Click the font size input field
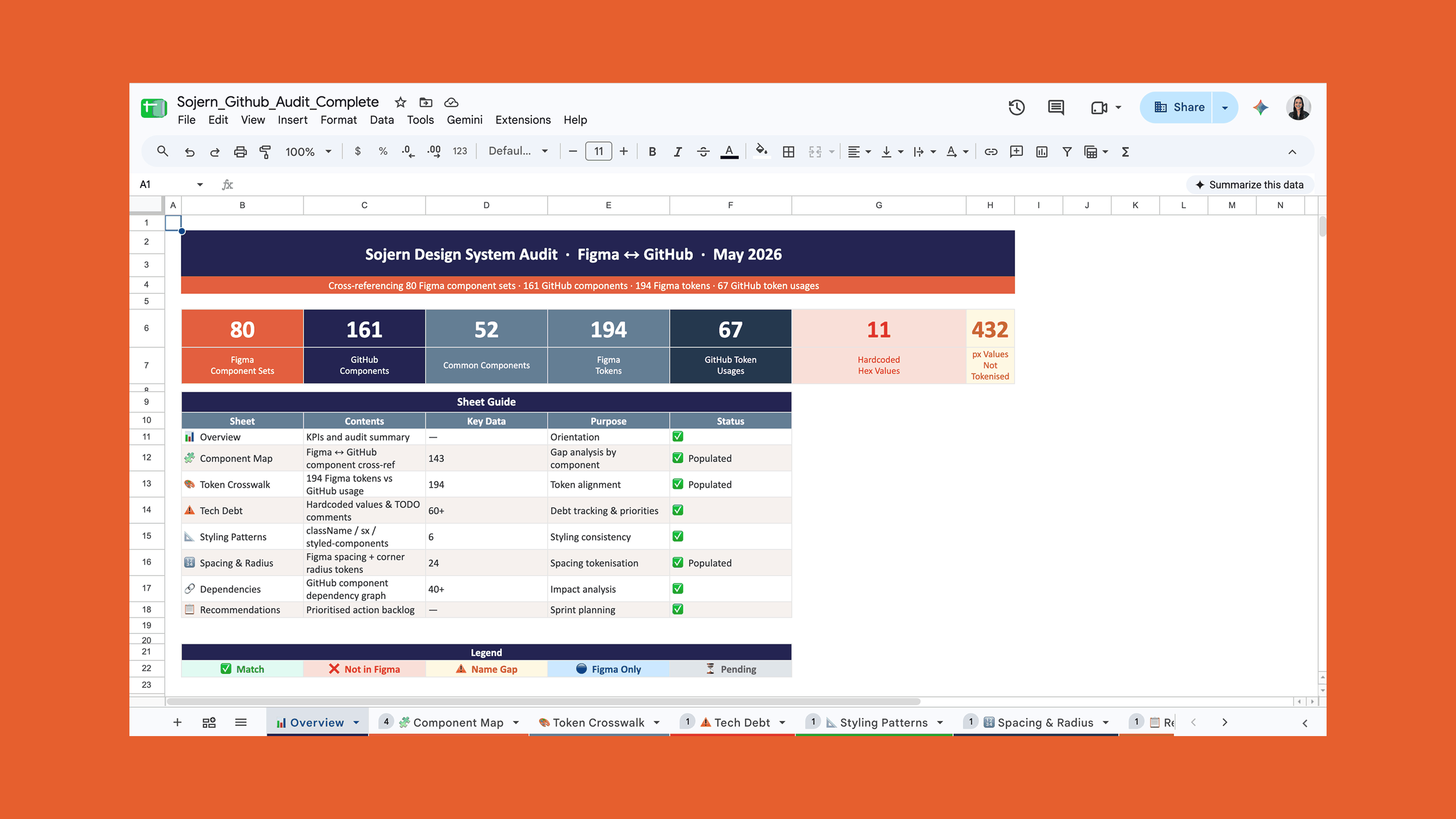1456x819 pixels. point(599,152)
